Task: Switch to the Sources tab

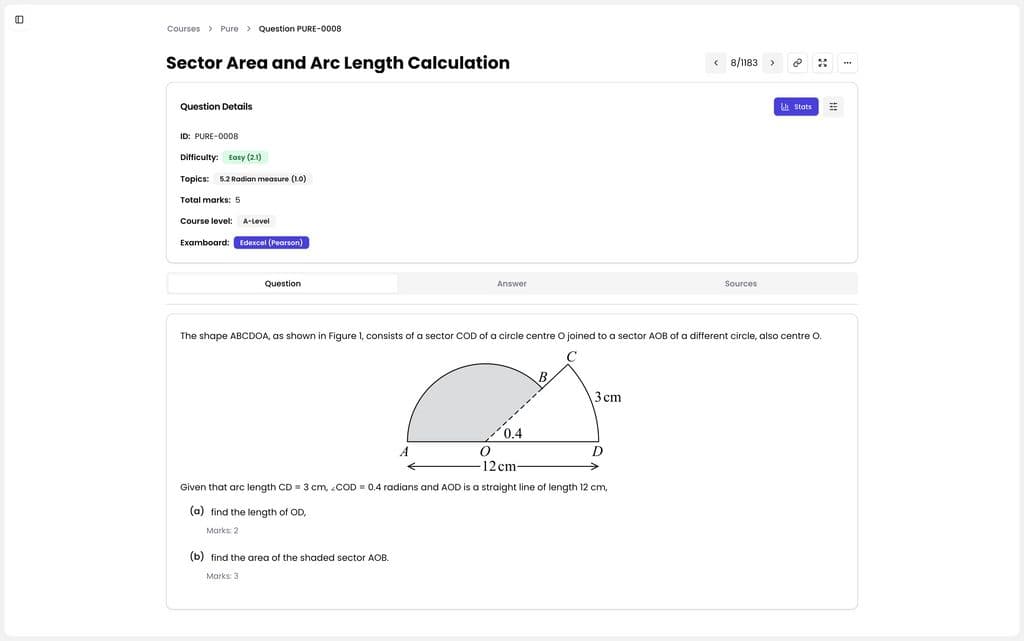Action: (x=740, y=284)
